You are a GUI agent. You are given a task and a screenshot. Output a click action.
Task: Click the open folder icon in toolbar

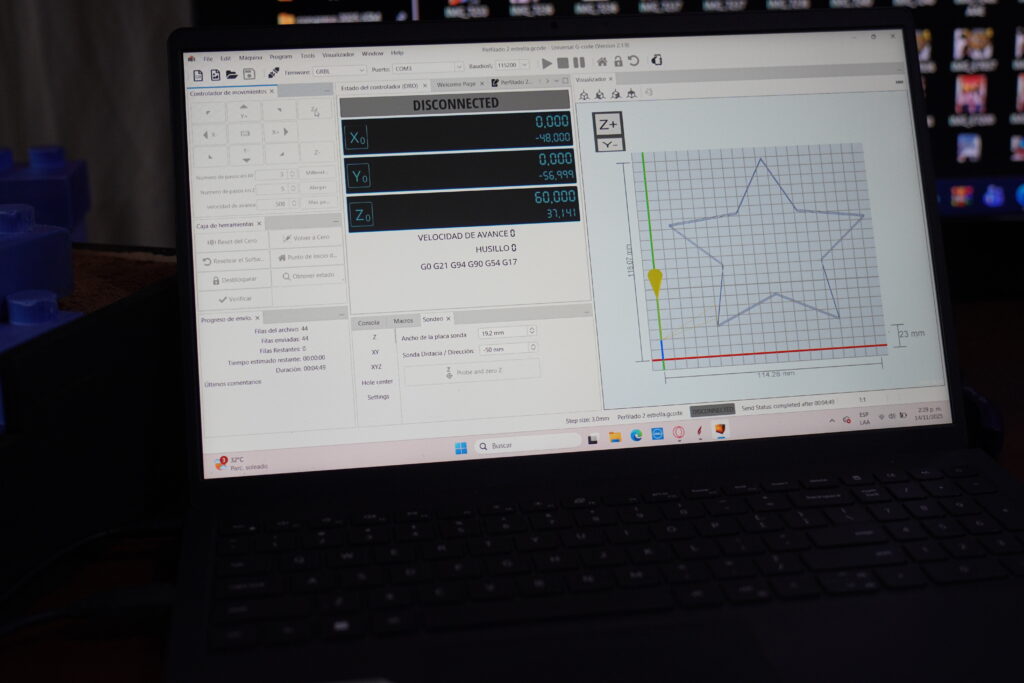[x=231, y=74]
